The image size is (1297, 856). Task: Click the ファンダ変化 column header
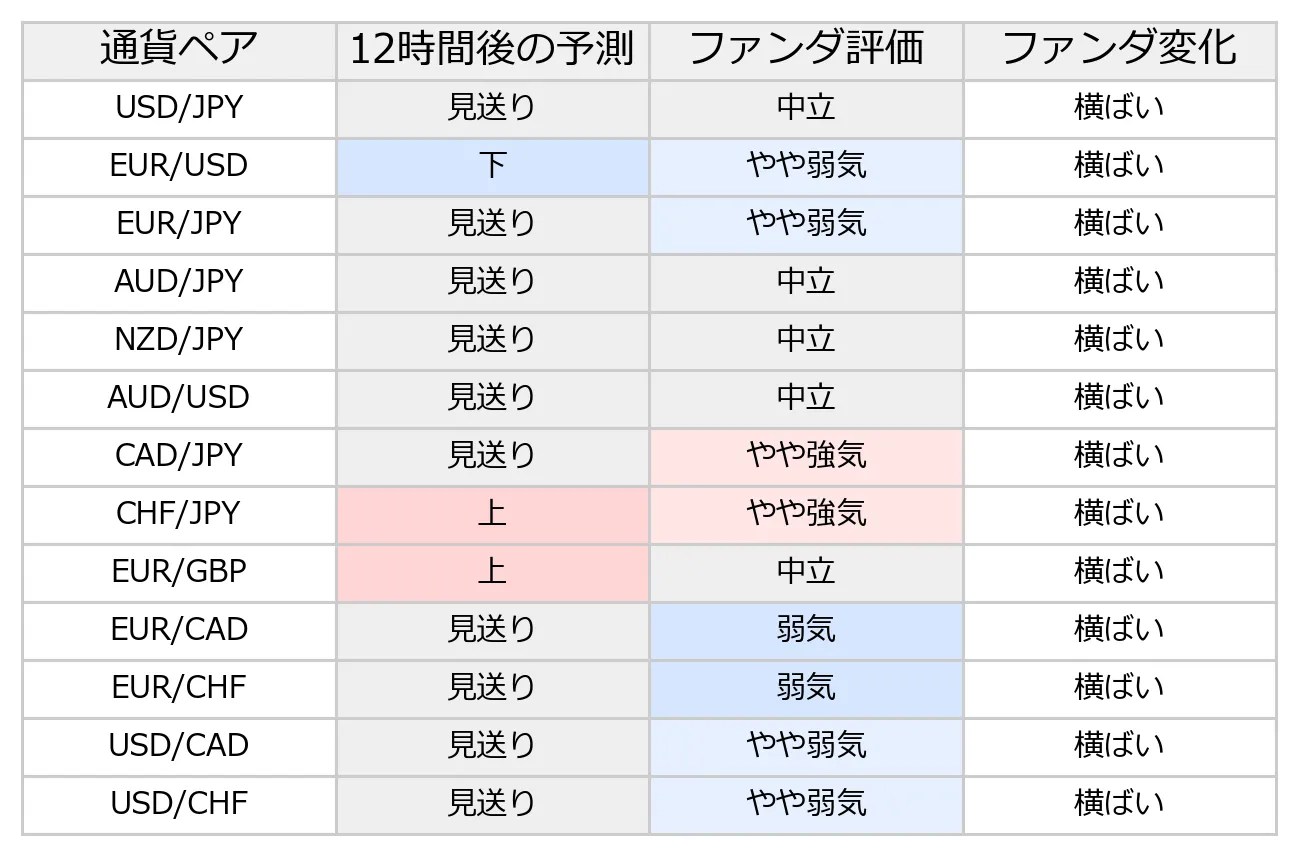(x=1119, y=50)
